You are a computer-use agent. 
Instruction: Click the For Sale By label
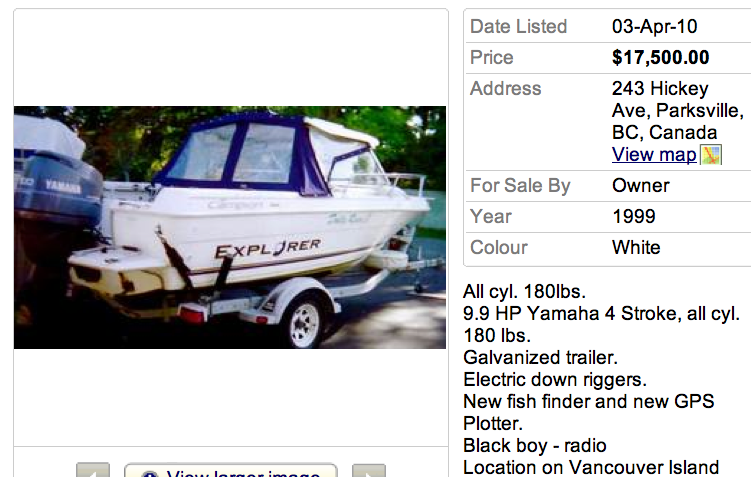tap(520, 185)
